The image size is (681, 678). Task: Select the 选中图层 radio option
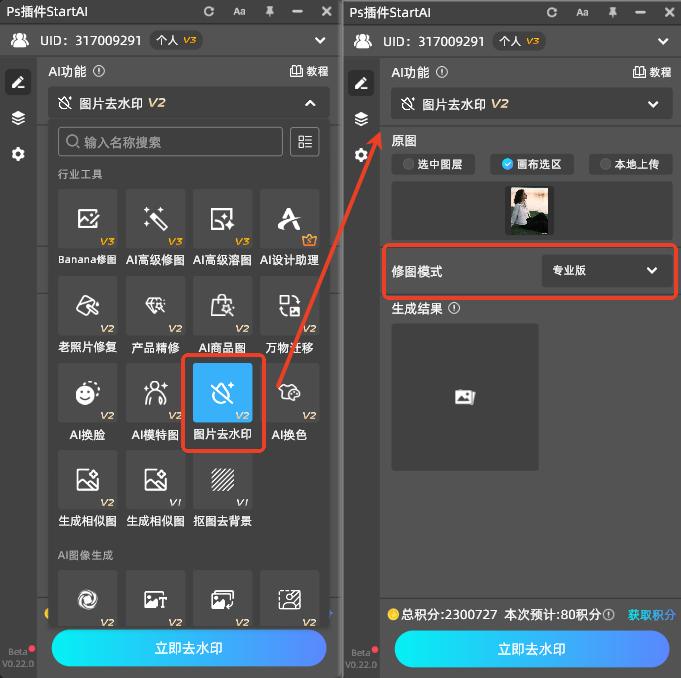[433, 164]
